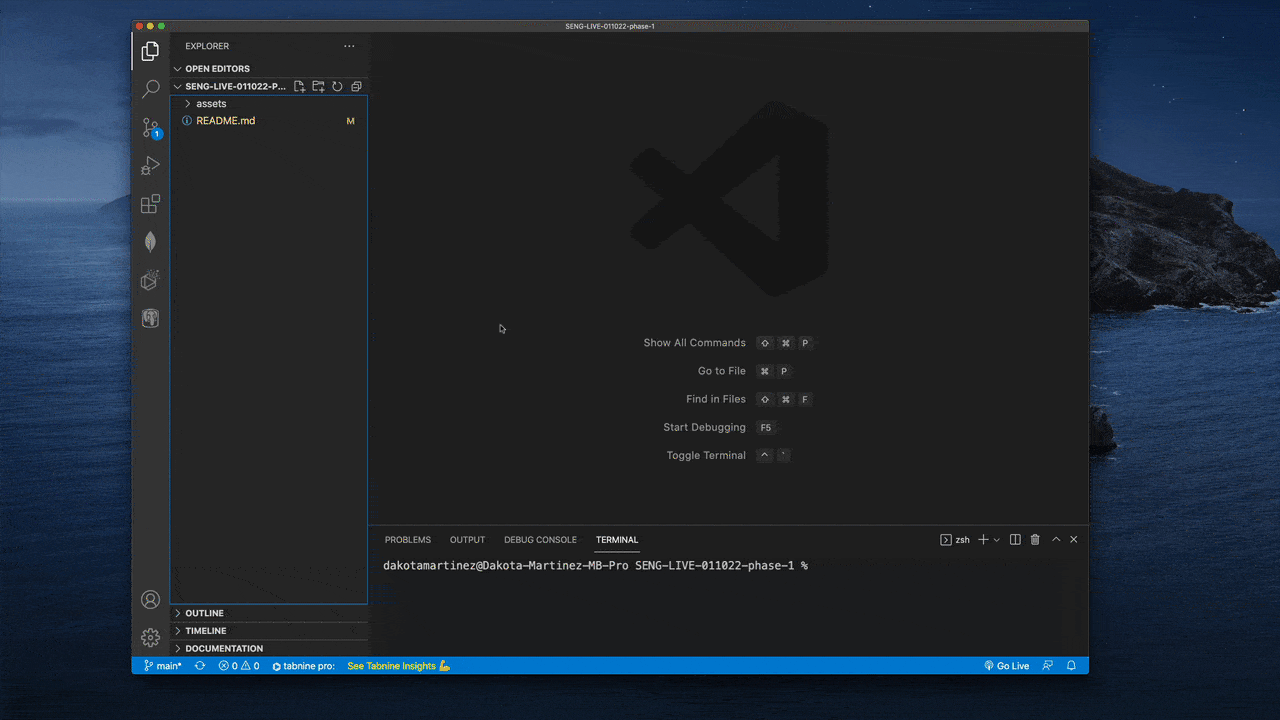Open the Extensions view
The width and height of the screenshot is (1280, 720).
tap(150, 203)
